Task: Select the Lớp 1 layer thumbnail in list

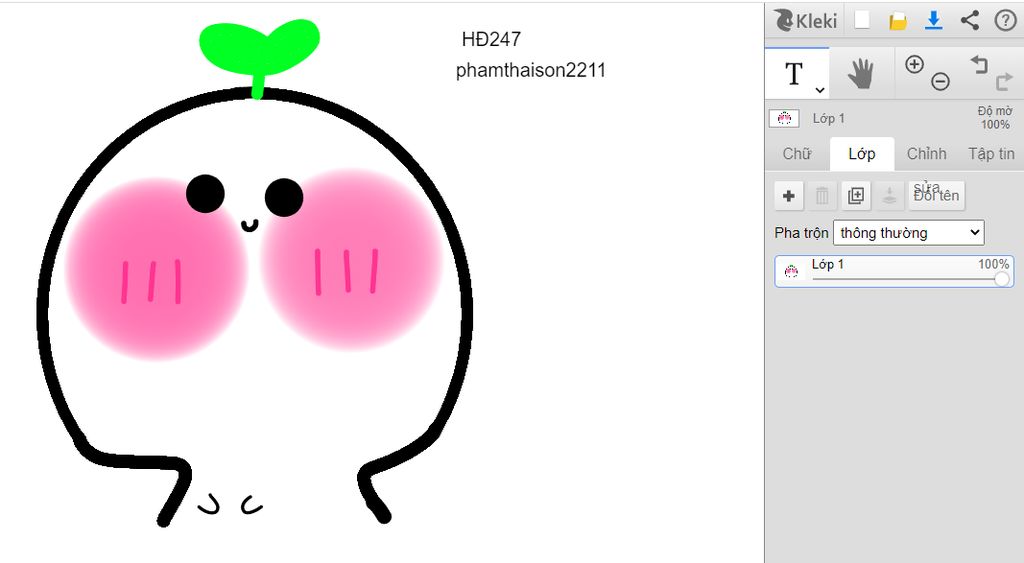Action: point(791,271)
